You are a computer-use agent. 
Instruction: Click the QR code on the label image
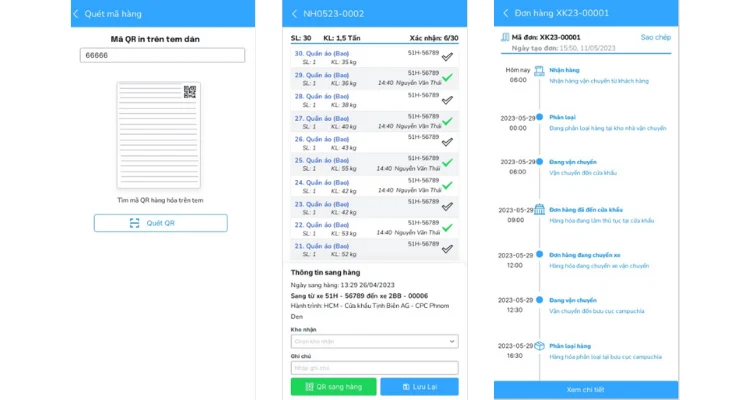click(190, 92)
